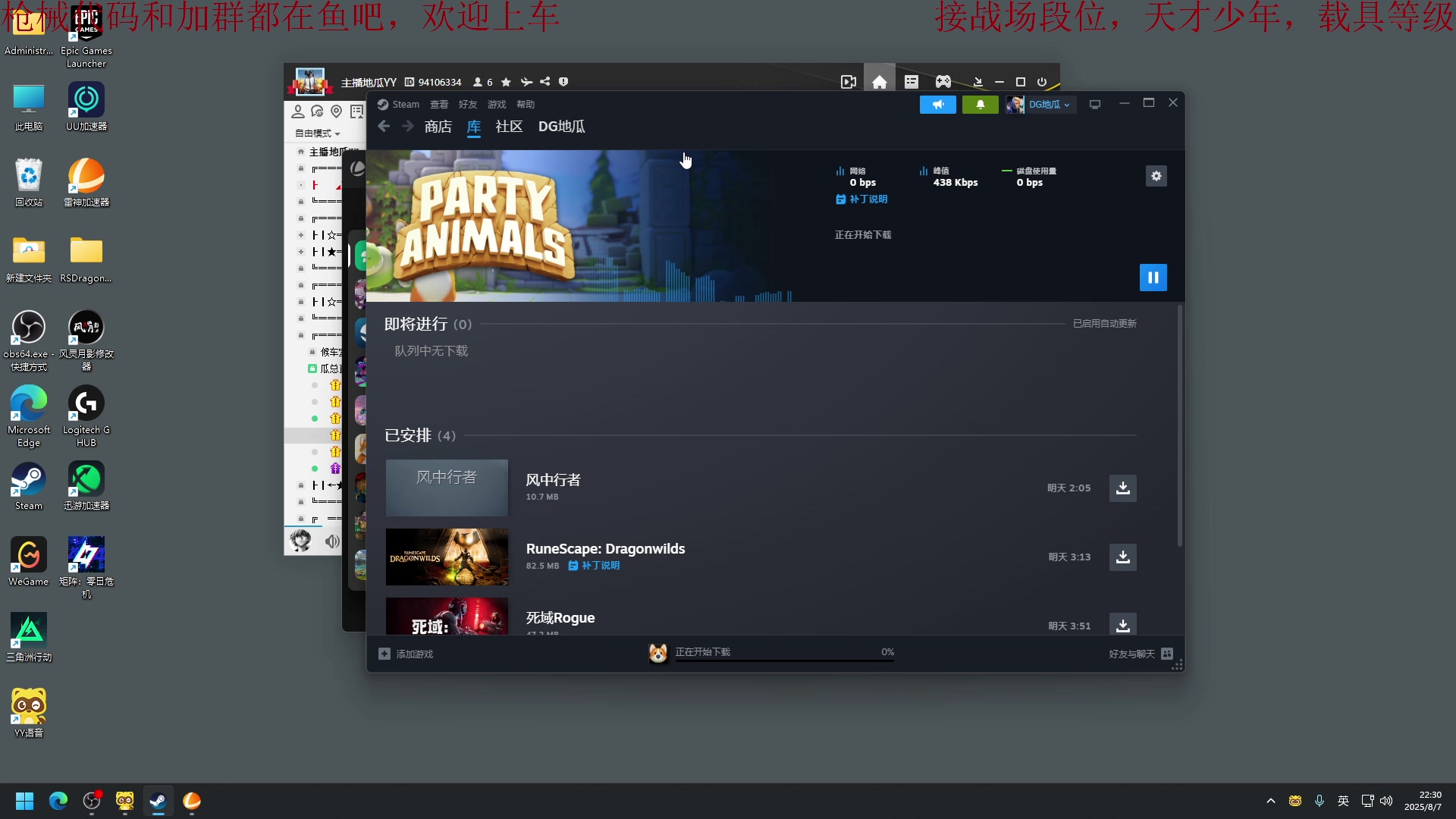Click YY user profile icon
Screen dimensions: 1456x819
click(x=298, y=111)
